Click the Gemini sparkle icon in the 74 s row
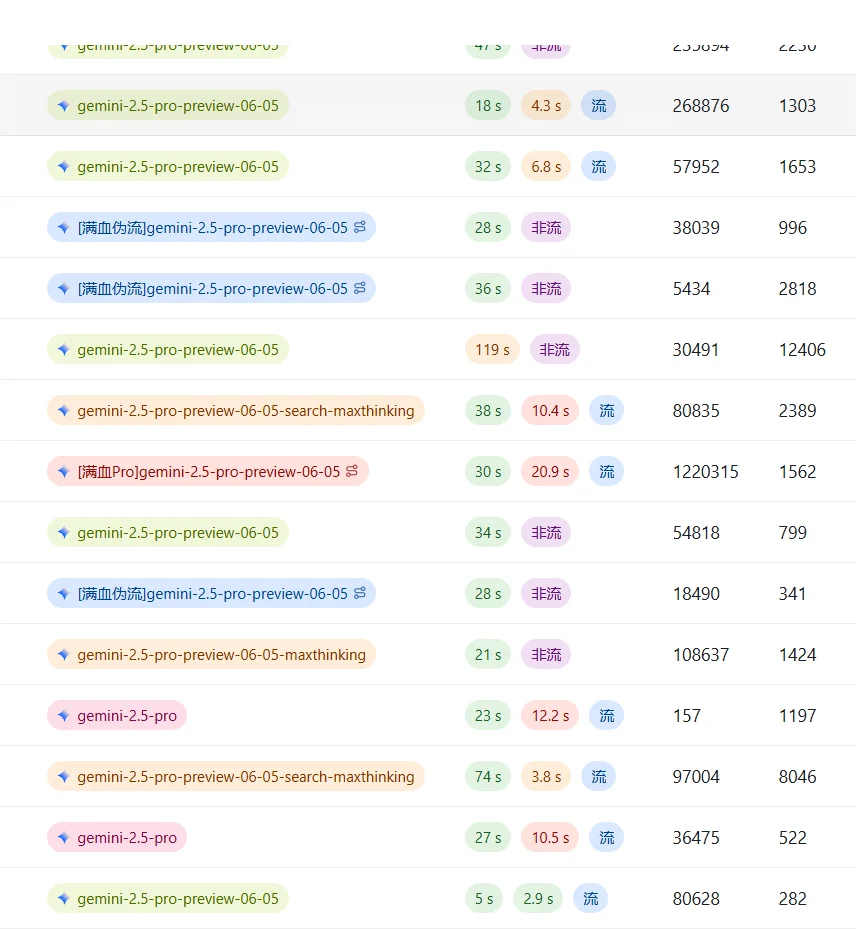Screen dimensions: 856x929 (64, 776)
